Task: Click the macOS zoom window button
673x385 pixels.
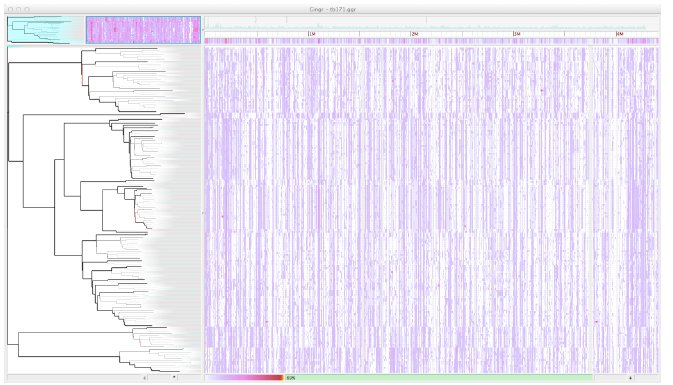Action: pyautogui.click(x=27, y=9)
